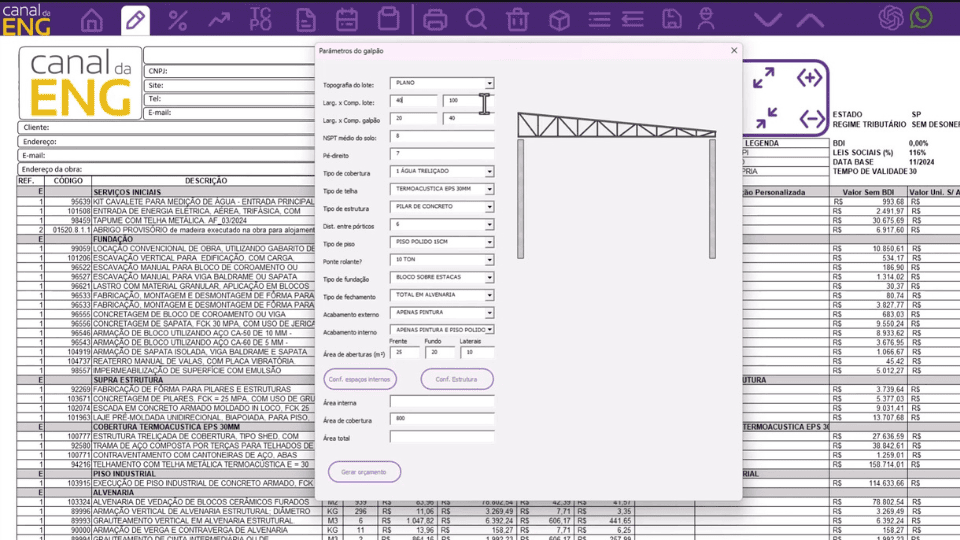Click the outdent list icon
This screenshot has width=960, height=540.
[632, 20]
